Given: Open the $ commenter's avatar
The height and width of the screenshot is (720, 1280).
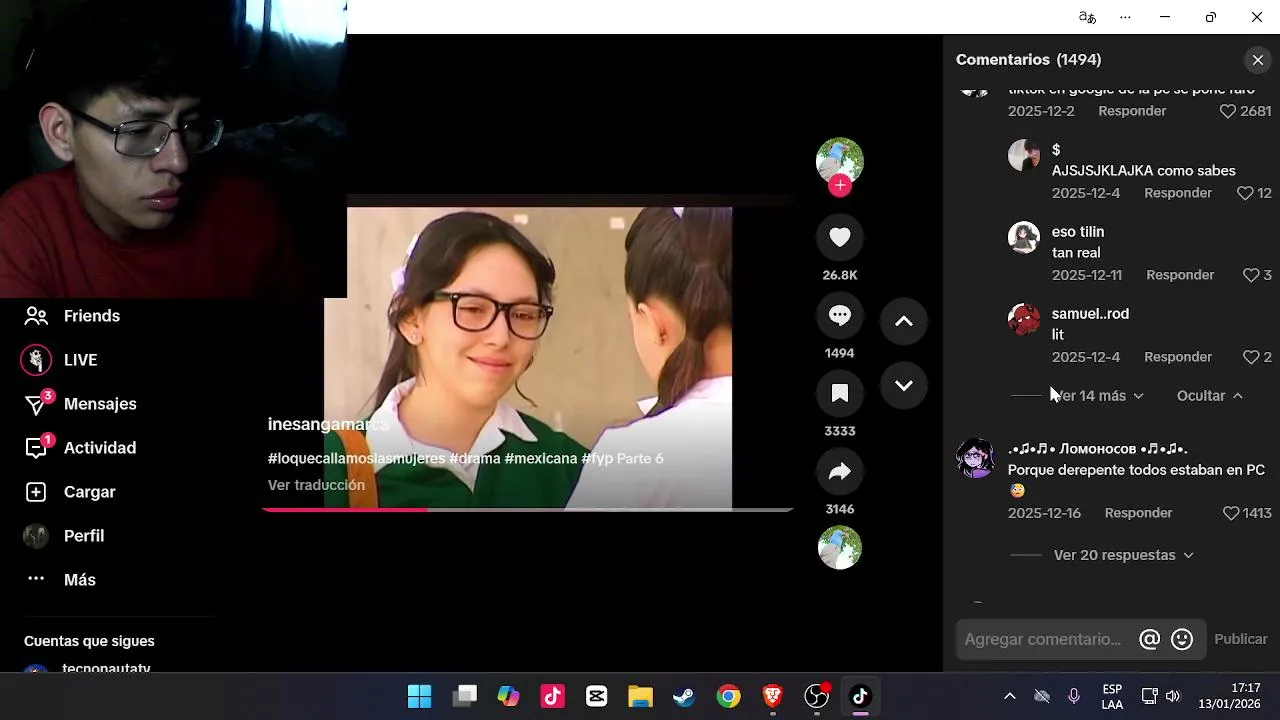Looking at the screenshot, I should (x=1024, y=155).
